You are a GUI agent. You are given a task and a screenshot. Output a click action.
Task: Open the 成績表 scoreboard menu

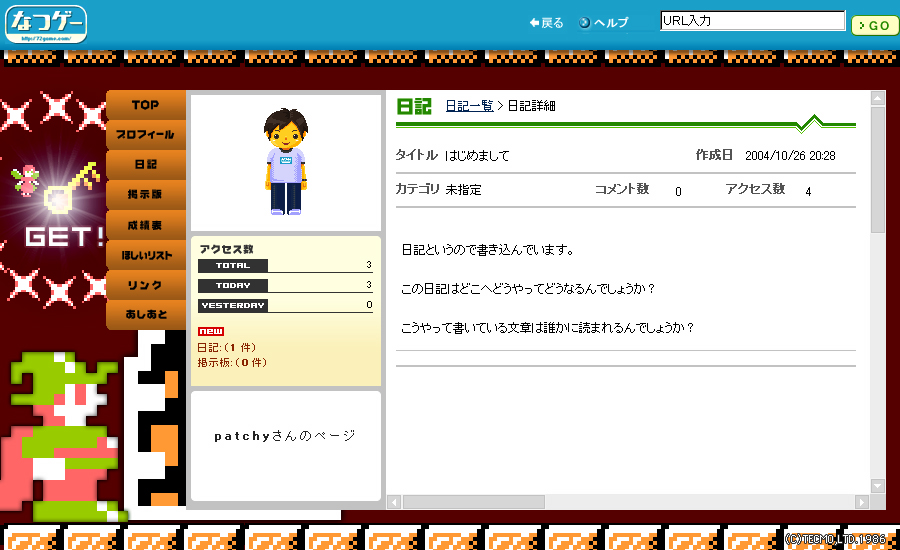pyautogui.click(x=146, y=225)
